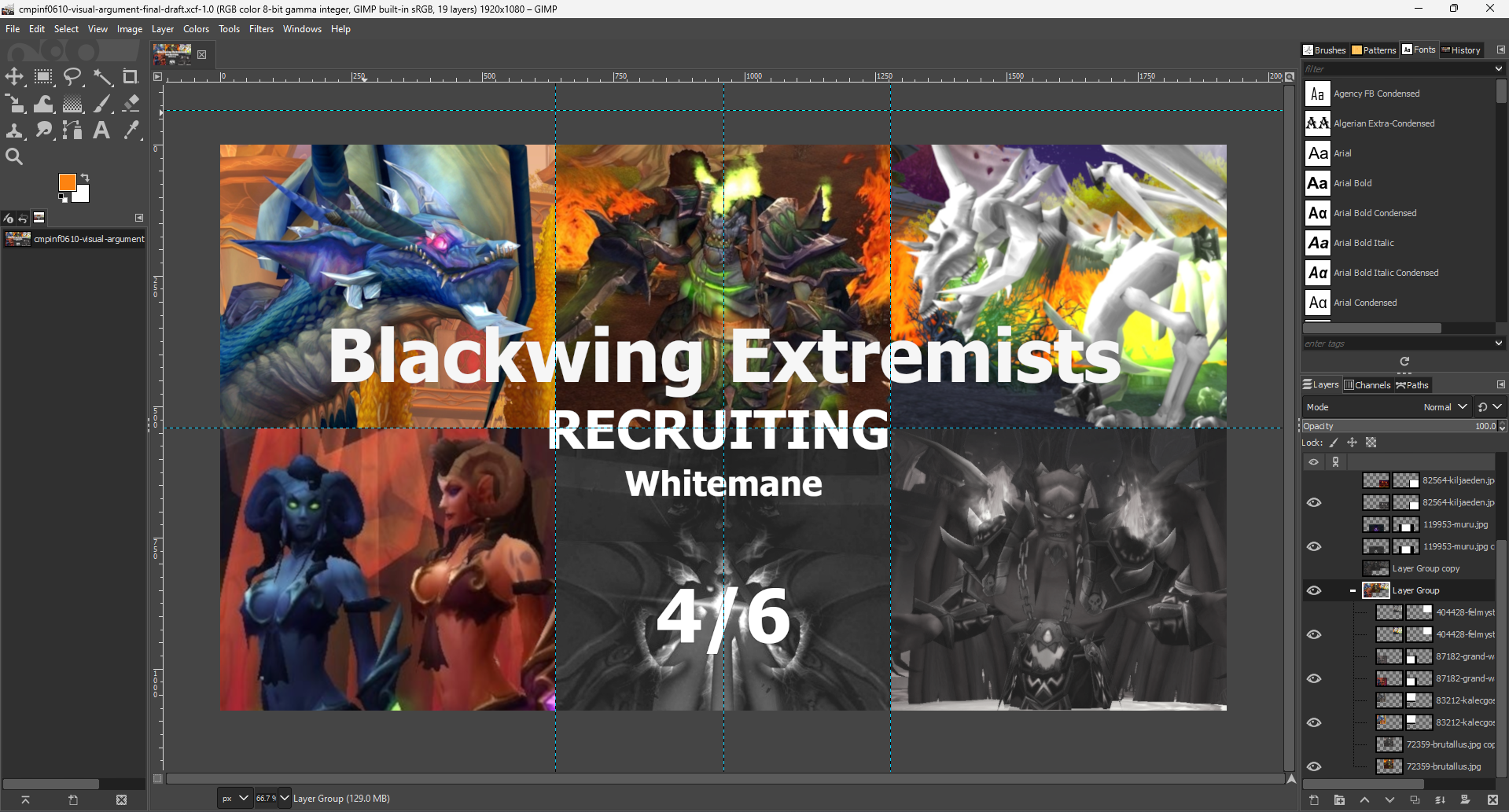Select the Free Select lasso tool
The width and height of the screenshot is (1509, 812).
pyautogui.click(x=72, y=77)
